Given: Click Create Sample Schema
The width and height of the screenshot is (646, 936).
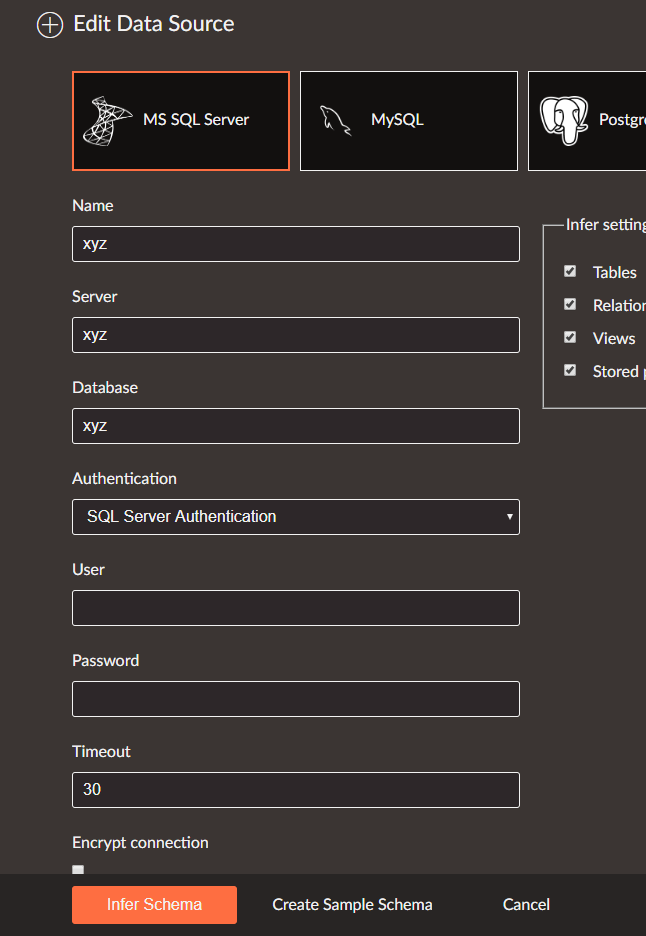Looking at the screenshot, I should pyautogui.click(x=352, y=904).
